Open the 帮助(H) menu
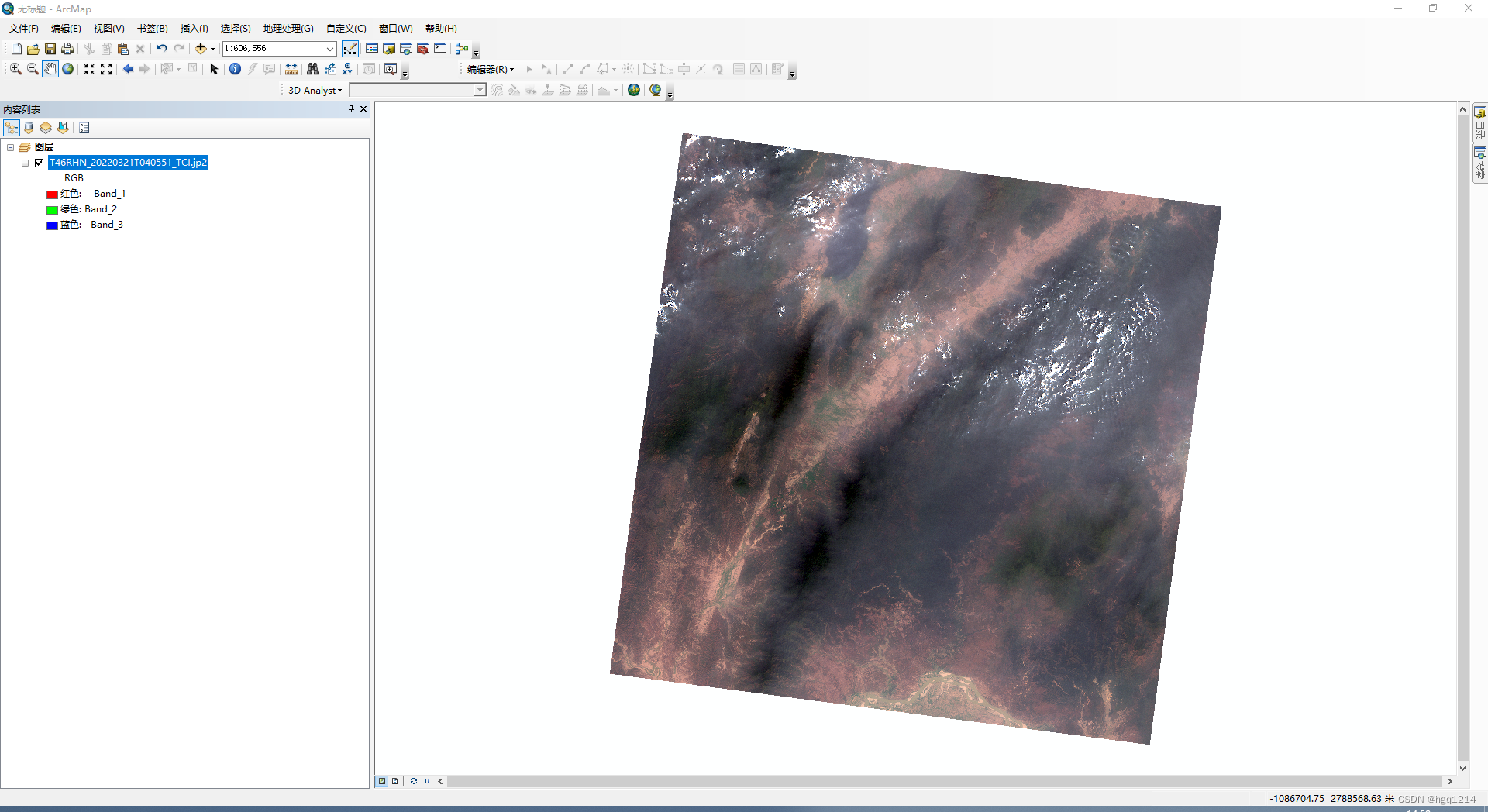 pyautogui.click(x=442, y=29)
